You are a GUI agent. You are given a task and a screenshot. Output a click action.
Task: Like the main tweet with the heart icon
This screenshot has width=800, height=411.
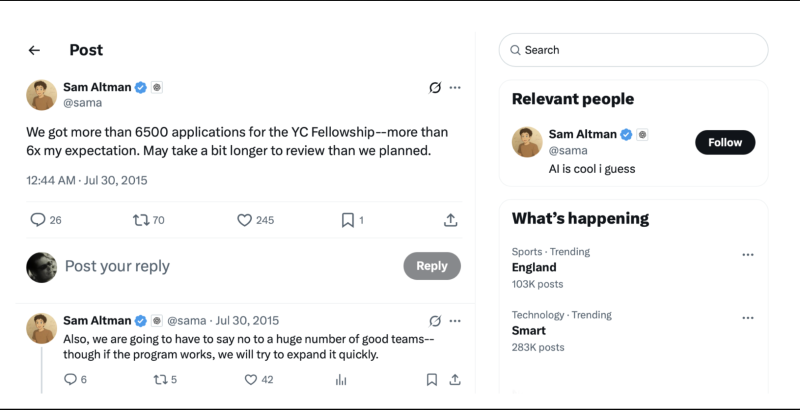[x=244, y=220]
